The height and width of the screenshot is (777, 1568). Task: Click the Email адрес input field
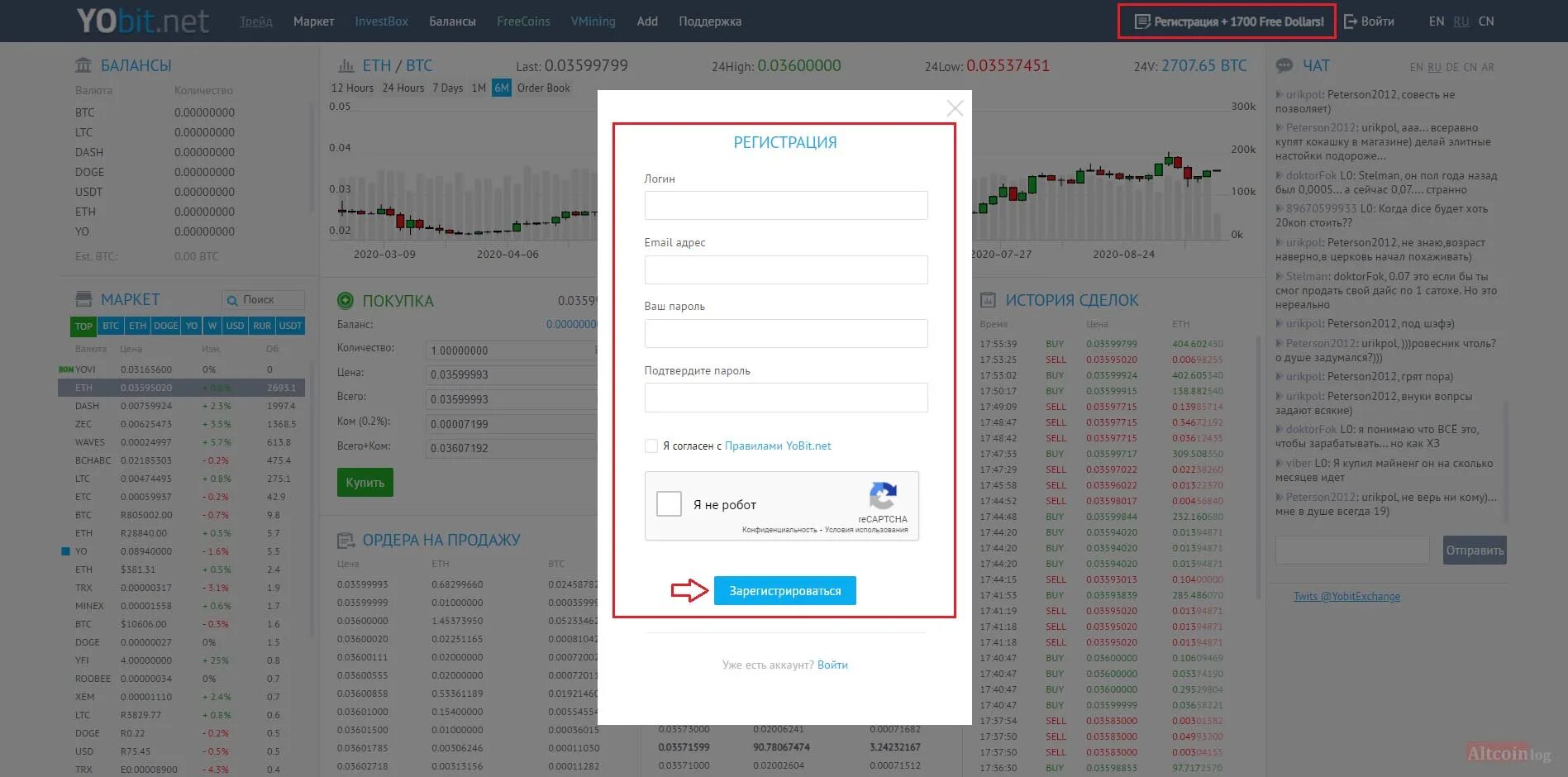click(x=786, y=269)
